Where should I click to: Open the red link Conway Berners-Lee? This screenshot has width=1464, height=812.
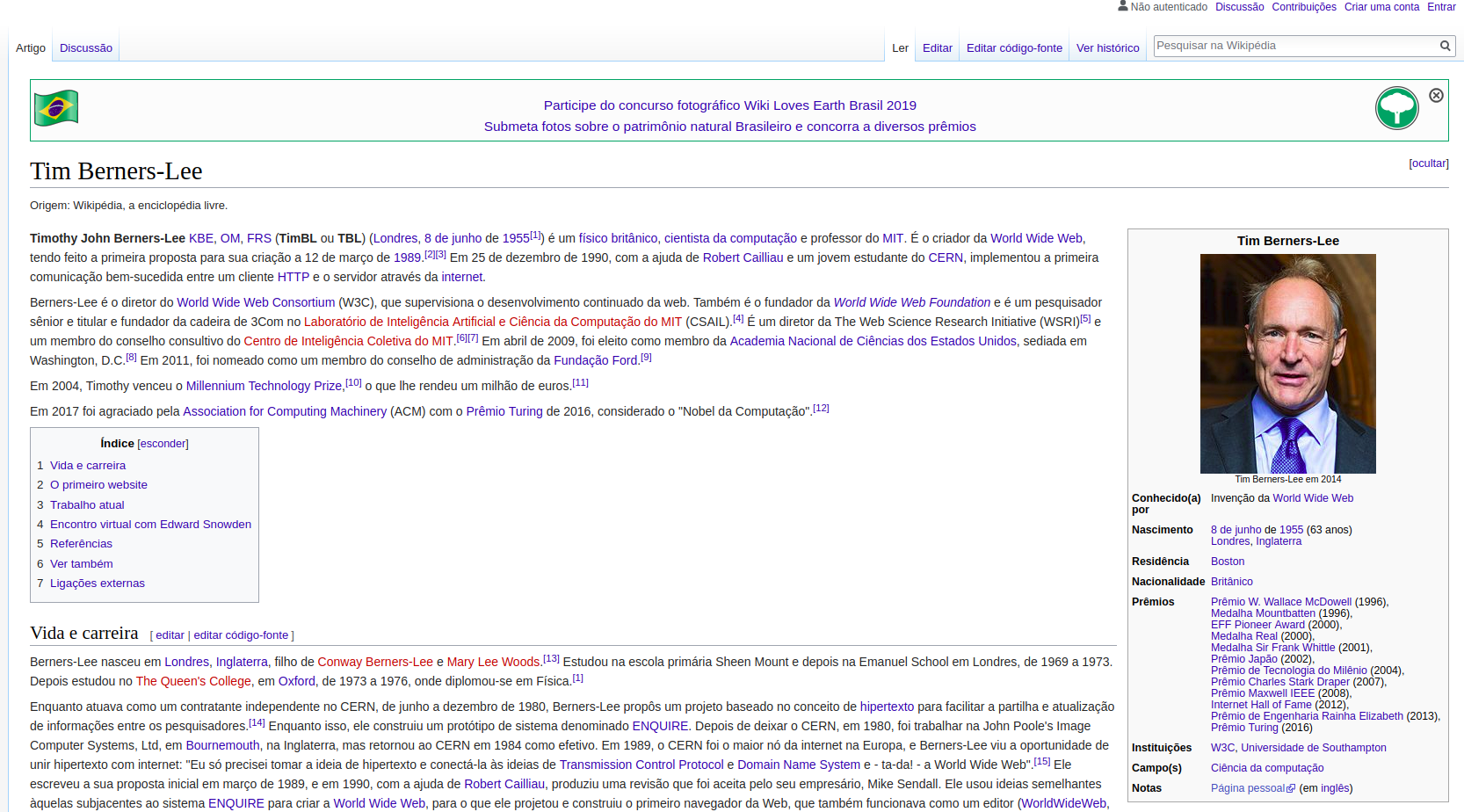pyautogui.click(x=375, y=662)
